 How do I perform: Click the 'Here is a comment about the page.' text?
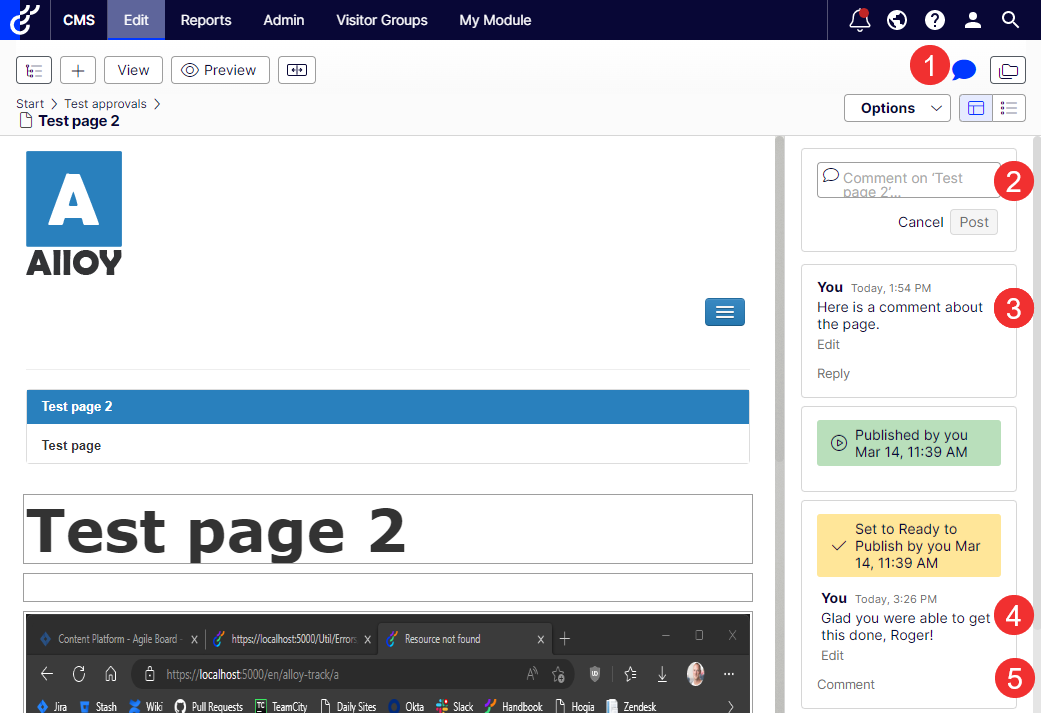pyautogui.click(x=900, y=315)
